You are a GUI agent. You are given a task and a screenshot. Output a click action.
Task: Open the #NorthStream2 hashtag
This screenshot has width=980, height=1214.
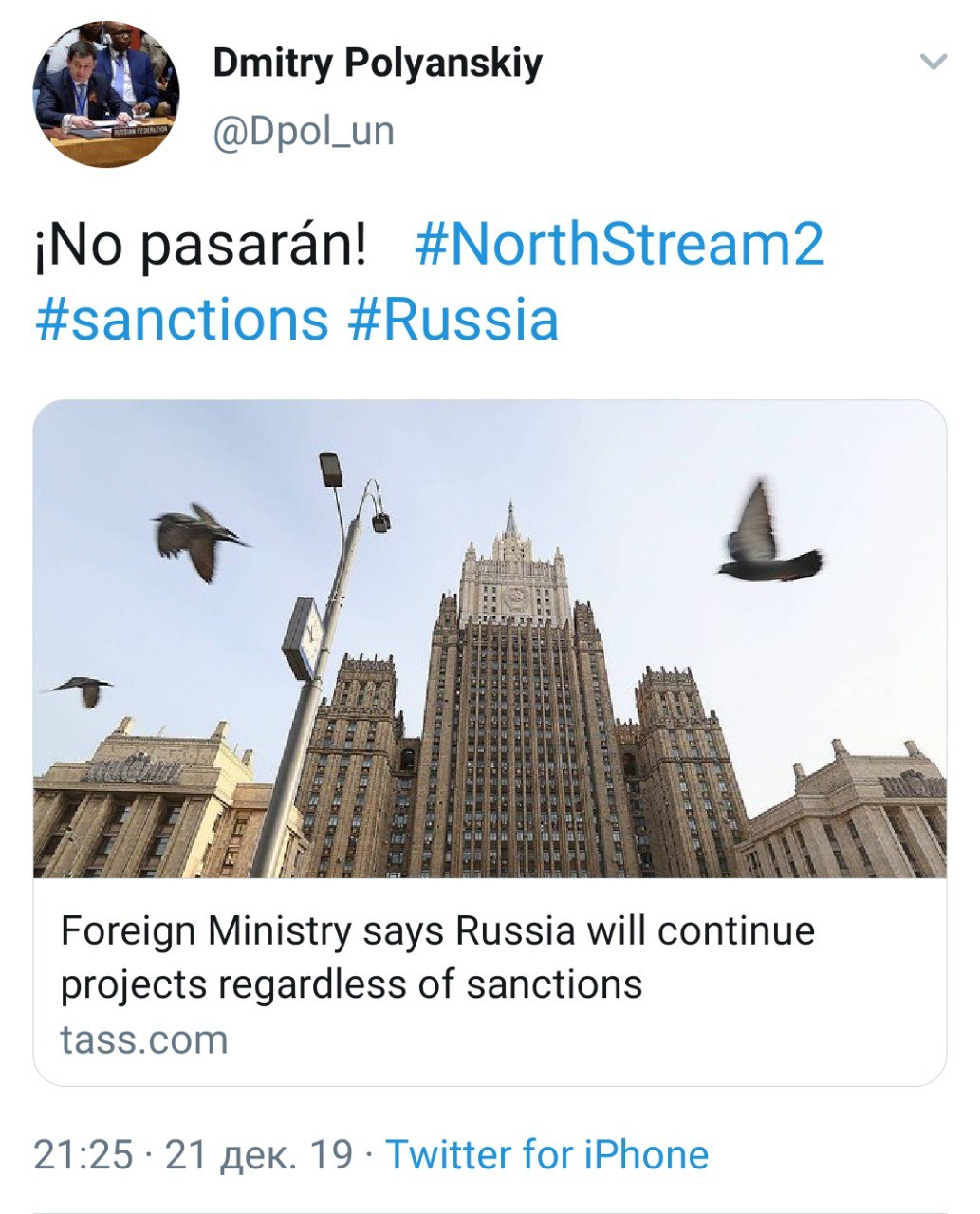[619, 244]
